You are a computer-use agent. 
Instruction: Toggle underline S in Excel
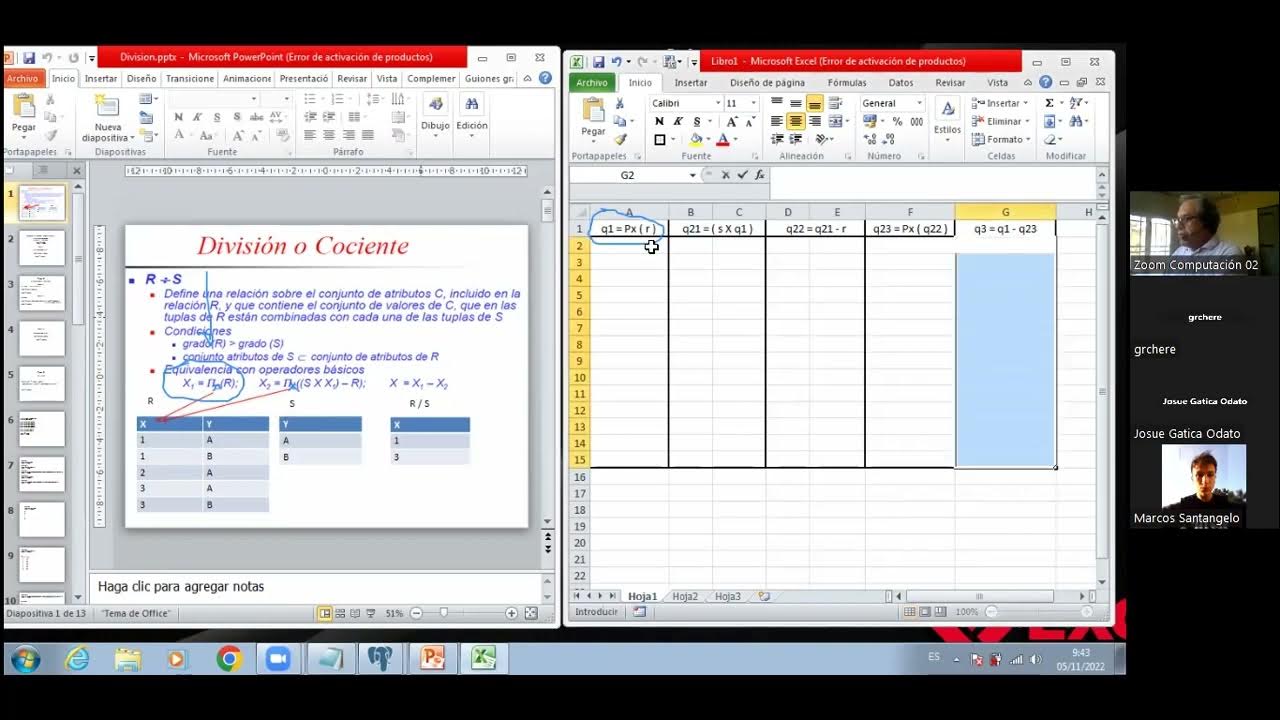[x=697, y=121]
